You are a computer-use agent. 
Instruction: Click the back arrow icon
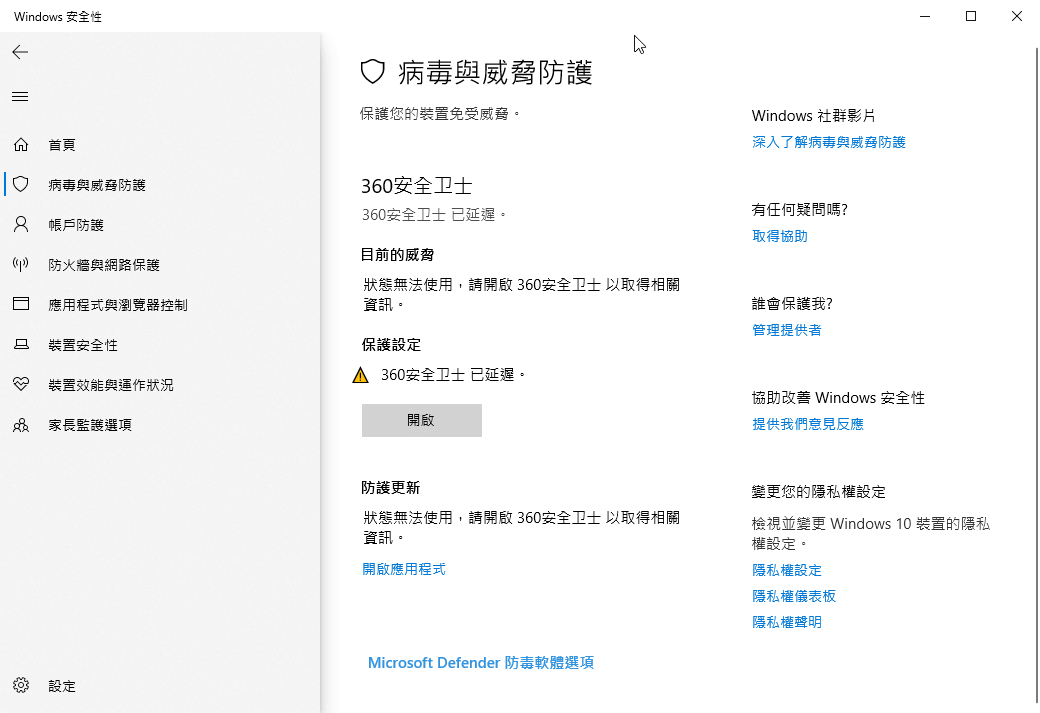click(20, 52)
